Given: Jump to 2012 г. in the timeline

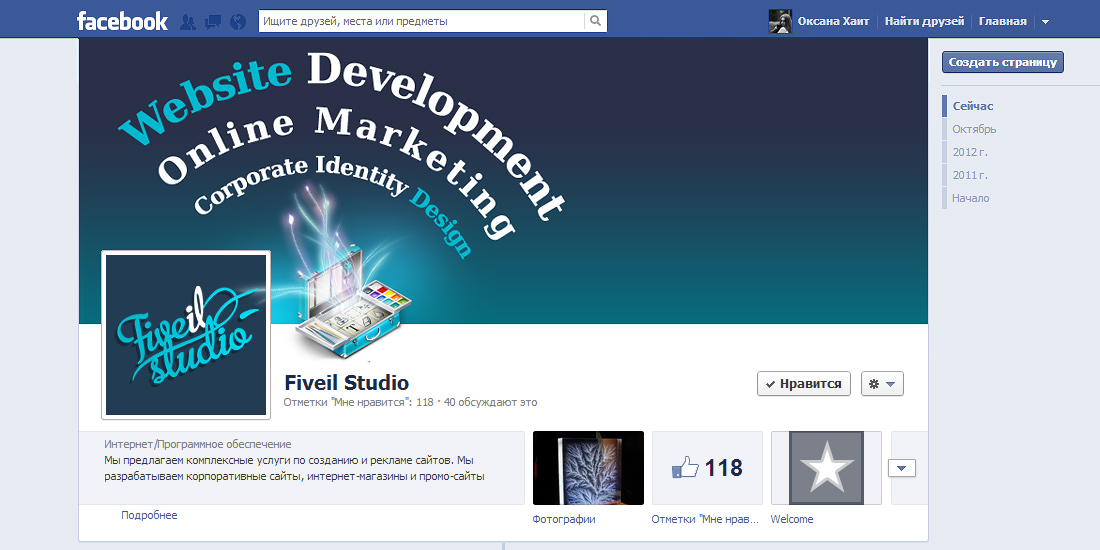Looking at the screenshot, I should [970, 152].
